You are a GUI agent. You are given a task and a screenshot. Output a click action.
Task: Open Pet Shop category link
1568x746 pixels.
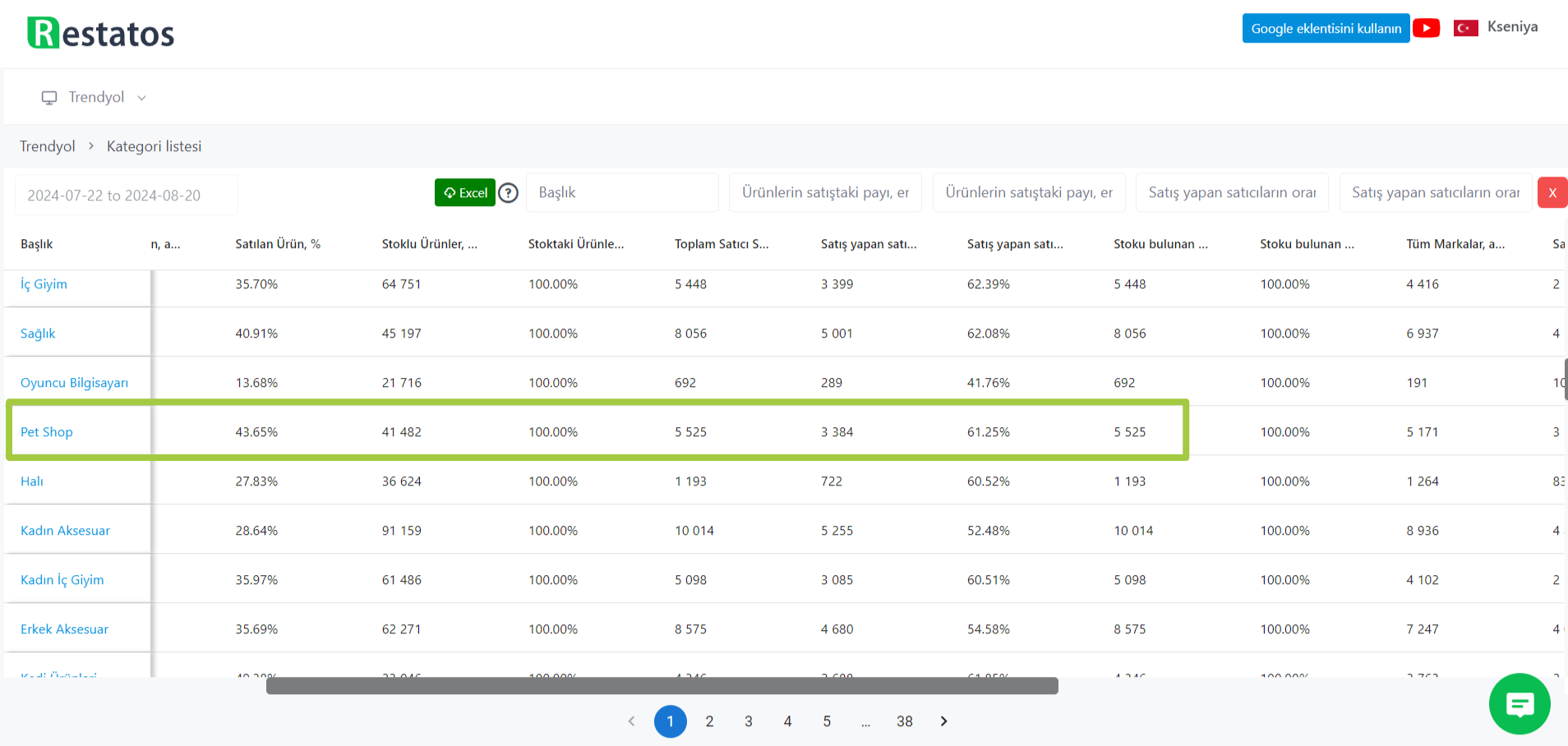(46, 432)
